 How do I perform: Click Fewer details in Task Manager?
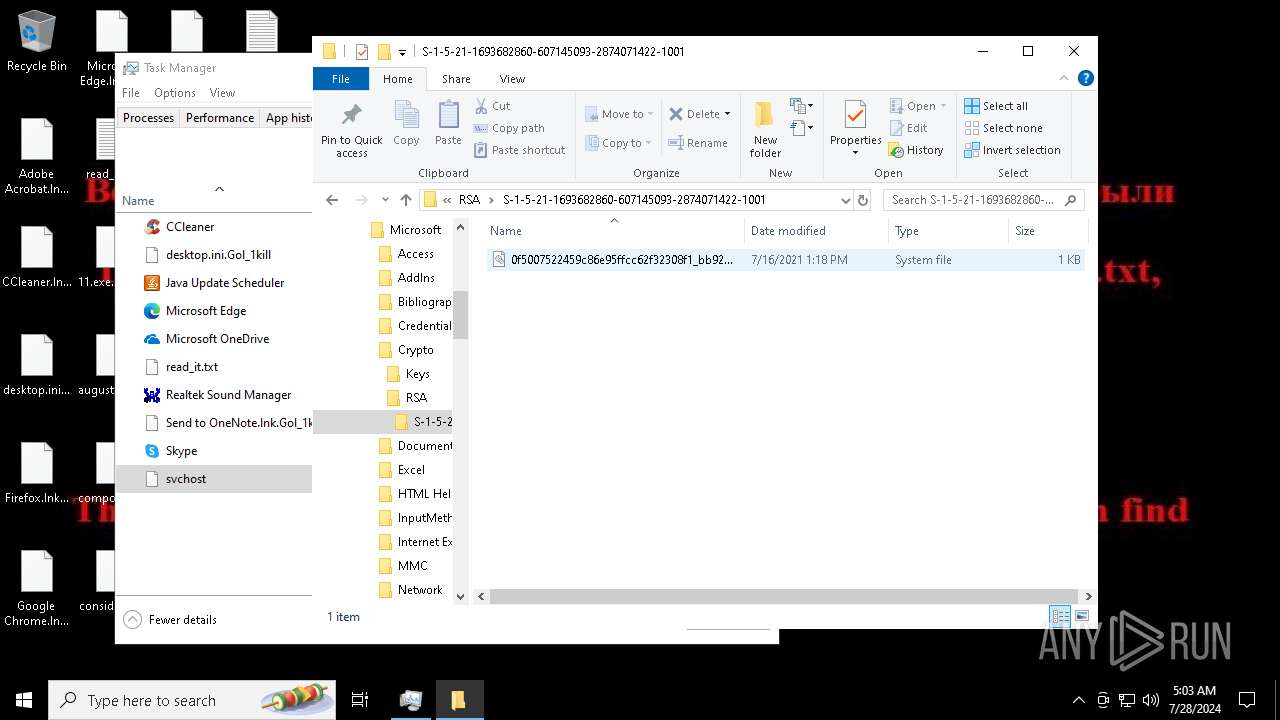[170, 620]
